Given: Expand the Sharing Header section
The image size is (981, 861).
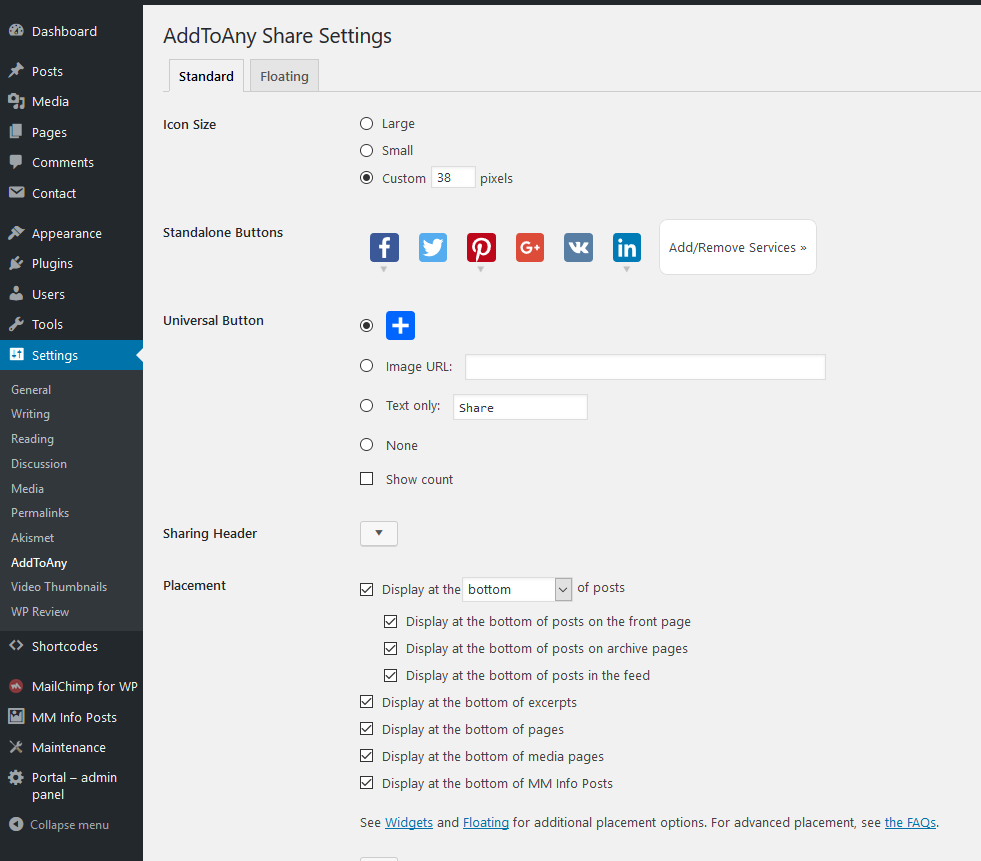Looking at the screenshot, I should pyautogui.click(x=379, y=534).
